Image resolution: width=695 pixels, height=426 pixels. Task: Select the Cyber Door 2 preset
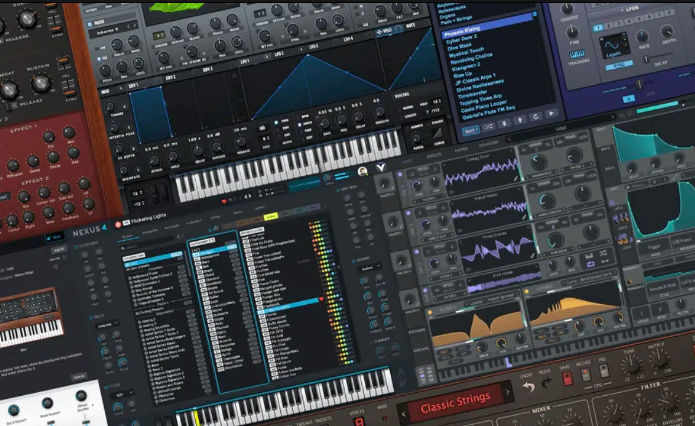tap(462, 39)
